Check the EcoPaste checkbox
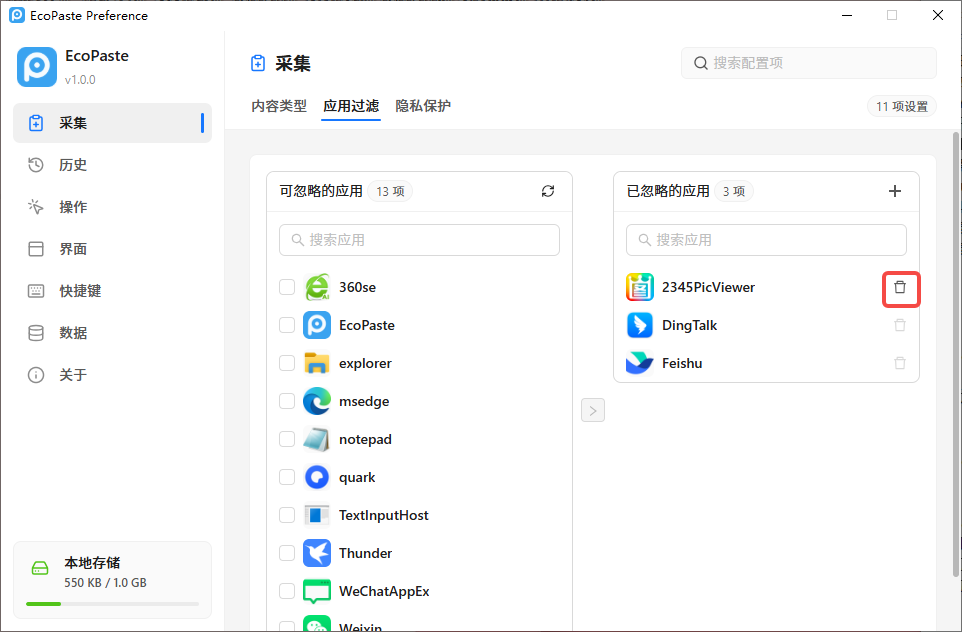Viewport: 962px width, 632px height. tap(287, 325)
